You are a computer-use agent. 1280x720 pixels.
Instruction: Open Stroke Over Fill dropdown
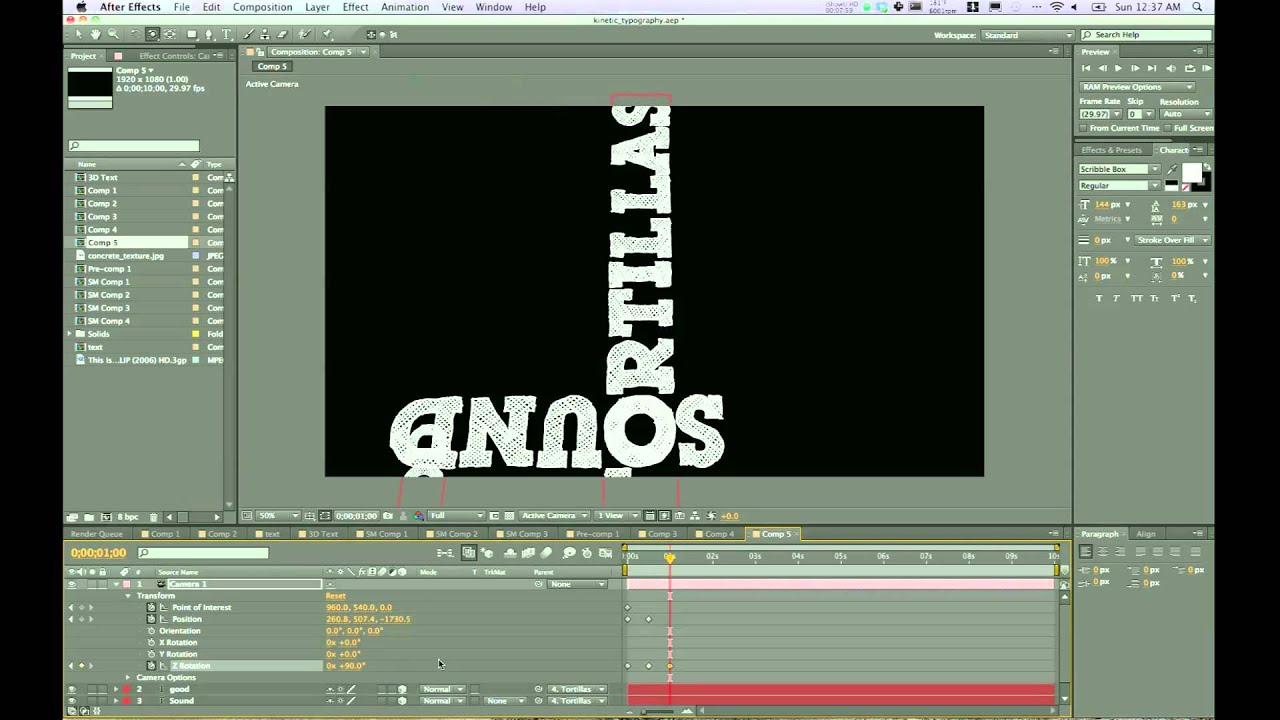coord(1174,240)
